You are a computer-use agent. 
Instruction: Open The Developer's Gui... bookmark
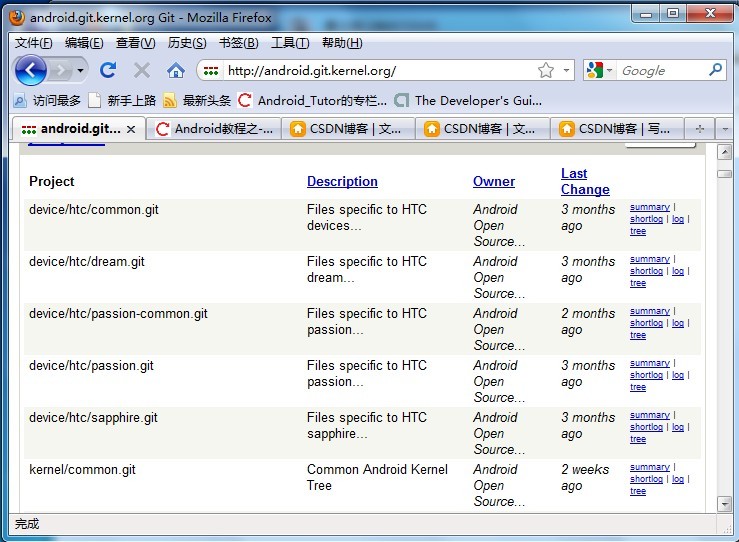(468, 100)
